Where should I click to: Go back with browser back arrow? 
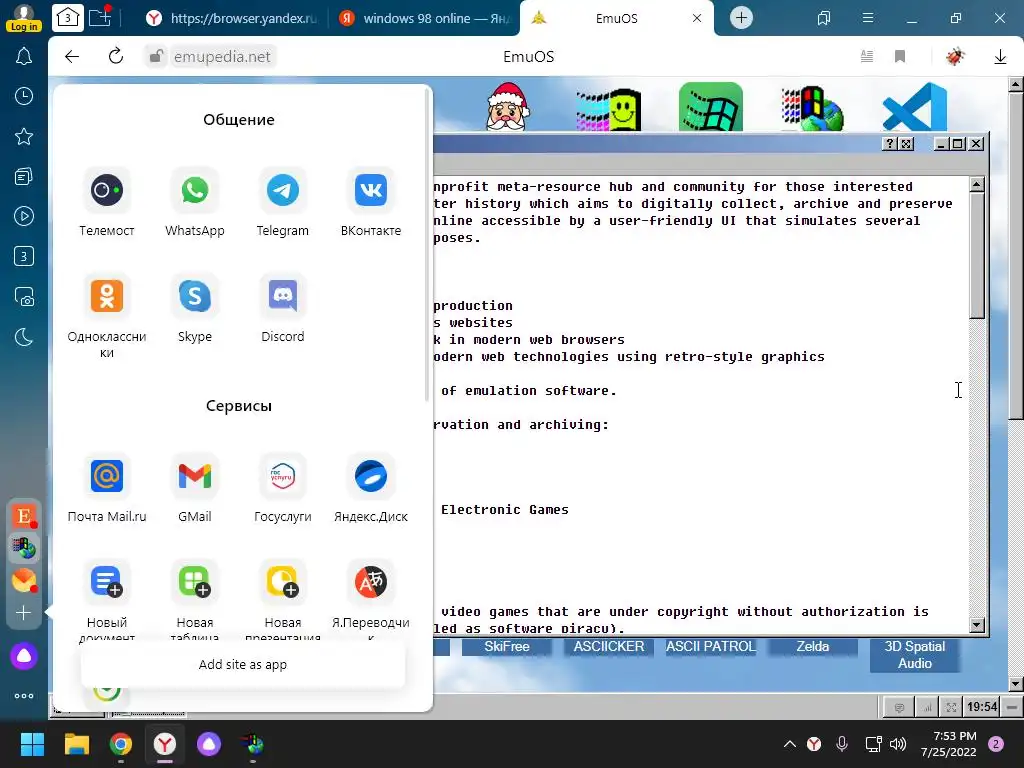[72, 57]
